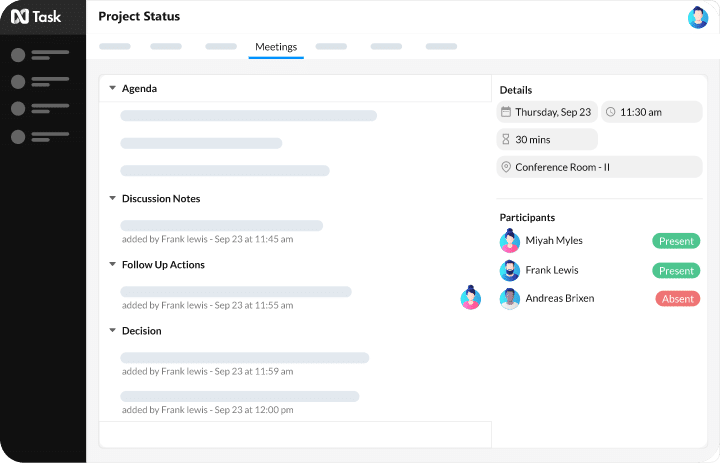This screenshot has width=720, height=463.
Task: Click the hourglass icon beside 30 mins
Action: pos(506,140)
